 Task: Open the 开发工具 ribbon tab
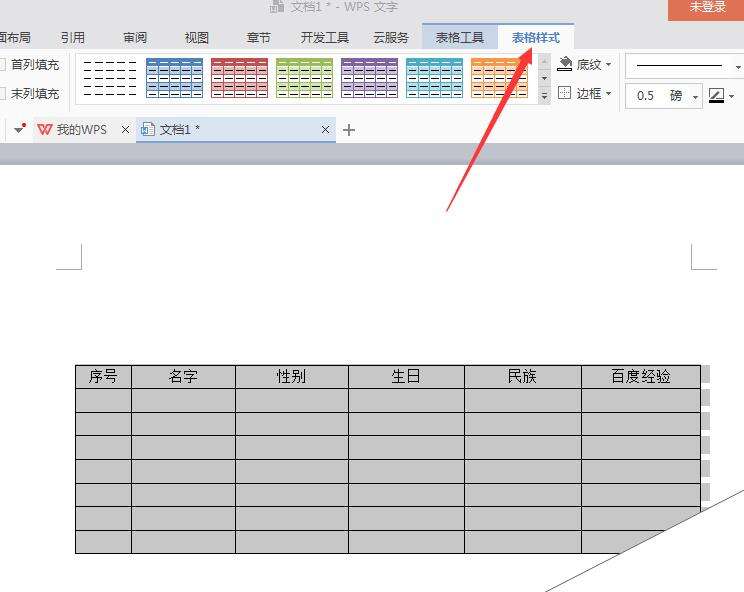point(325,38)
